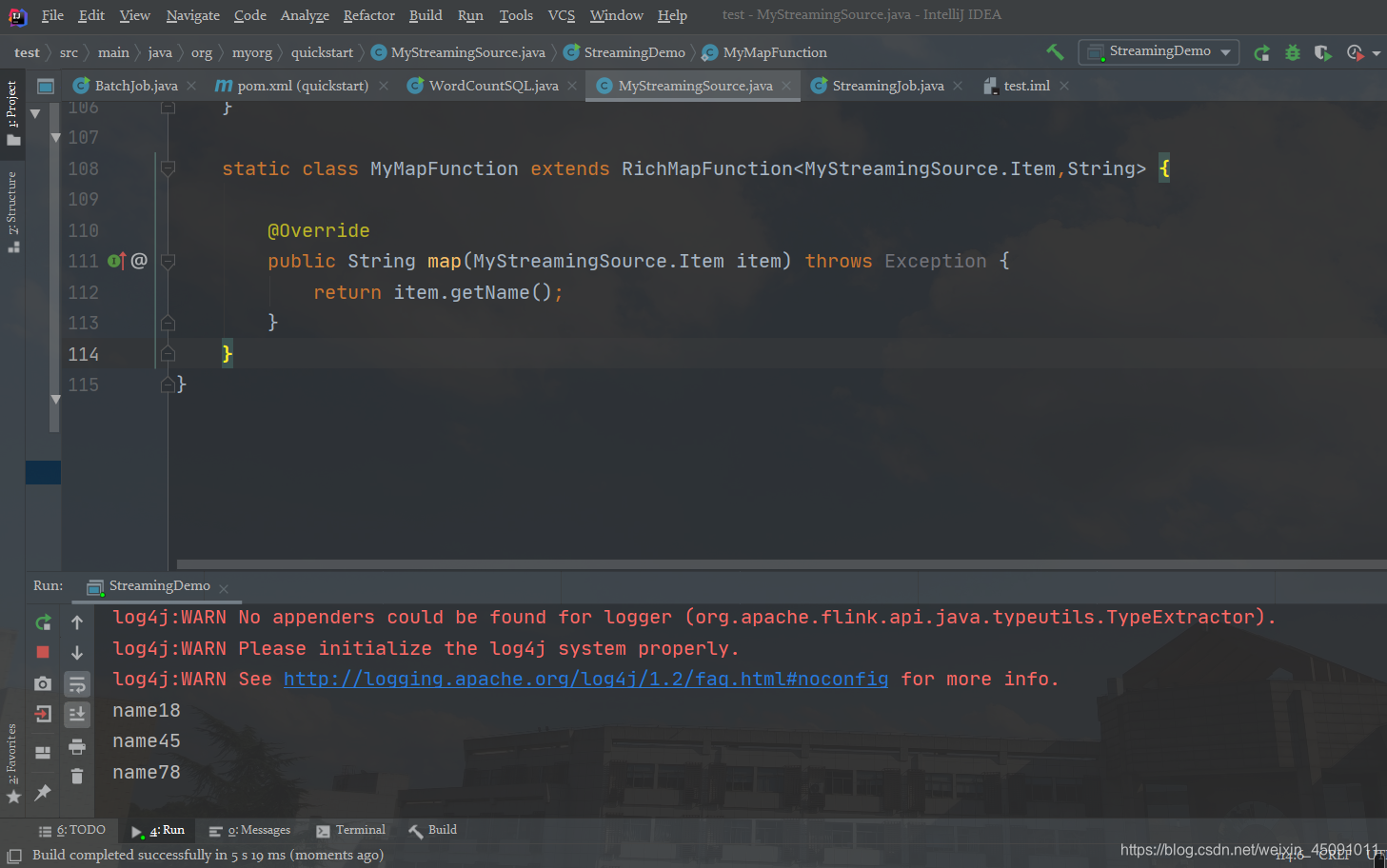
Task: Open the Messages tool window button
Action: pyautogui.click(x=249, y=830)
